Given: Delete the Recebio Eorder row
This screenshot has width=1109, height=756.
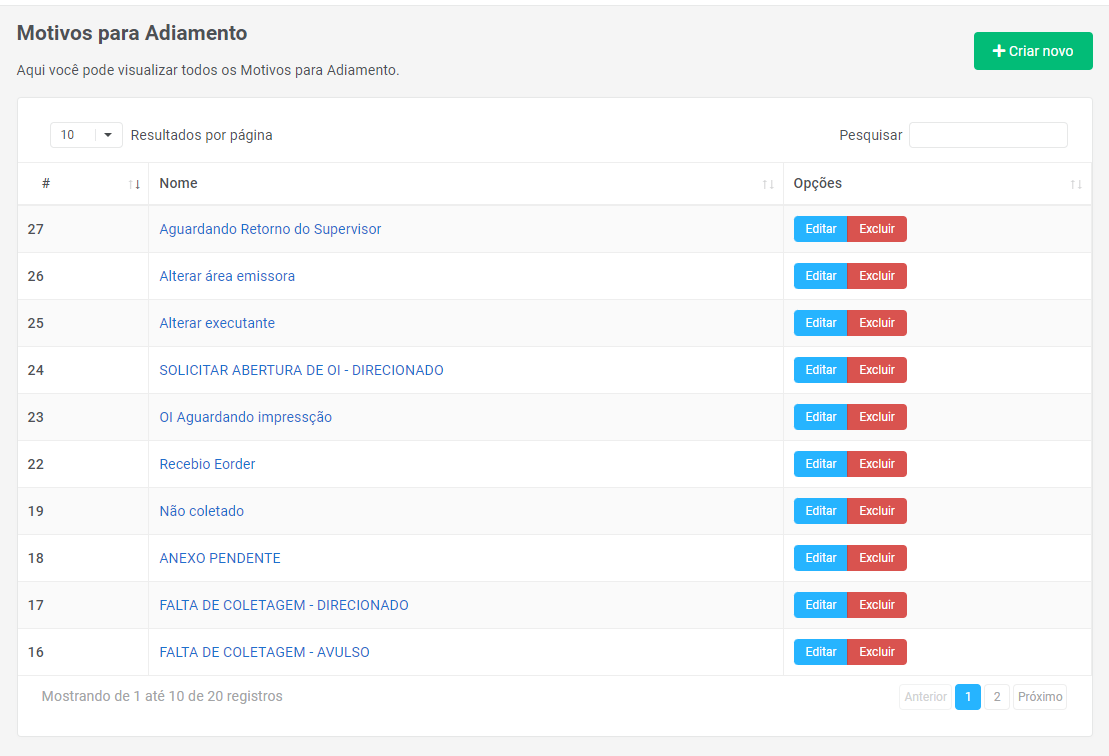Looking at the screenshot, I should pos(877,464).
